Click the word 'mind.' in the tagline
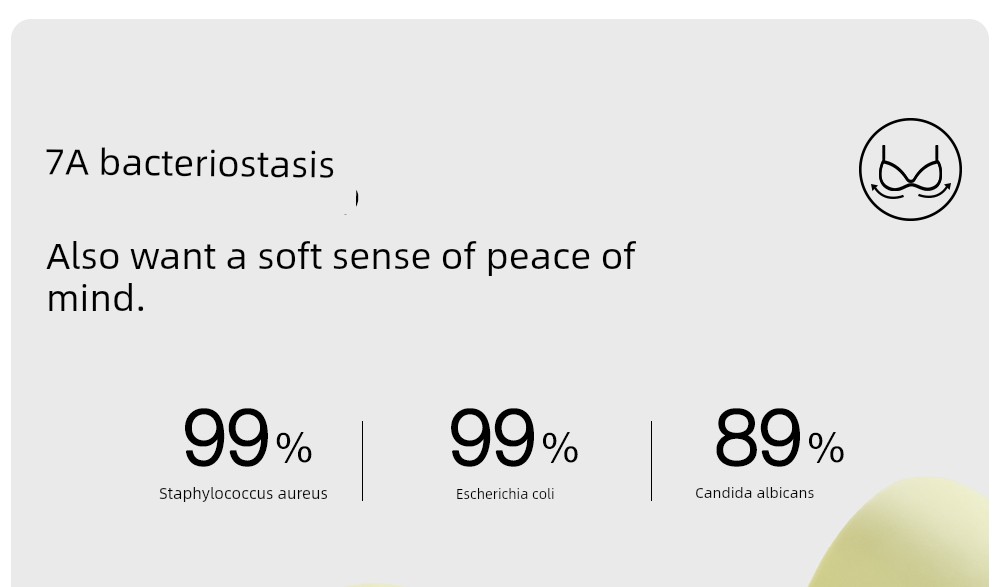Image resolution: width=1000 pixels, height=587 pixels. [96, 298]
